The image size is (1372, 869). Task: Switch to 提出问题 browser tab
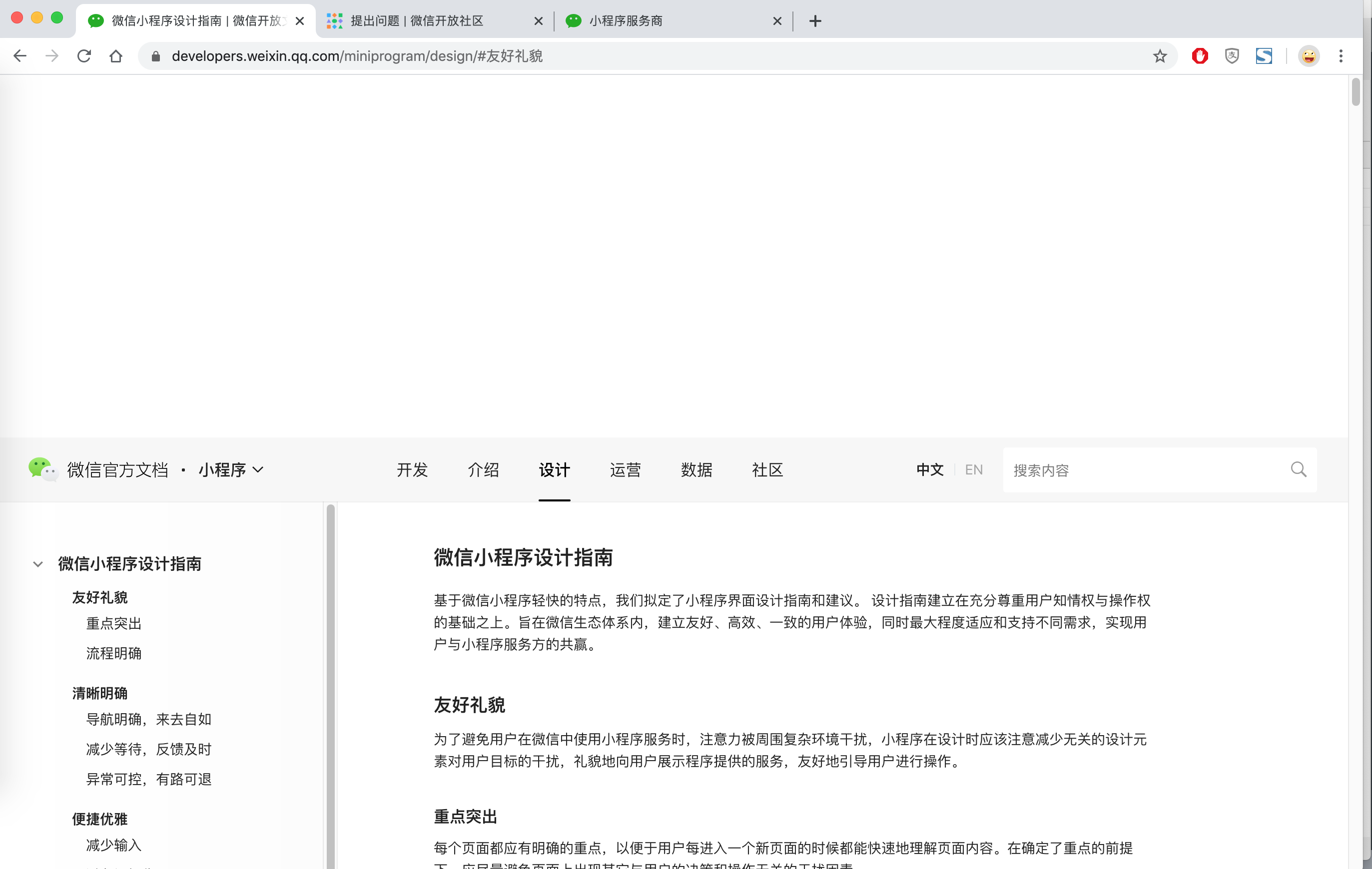[417, 21]
